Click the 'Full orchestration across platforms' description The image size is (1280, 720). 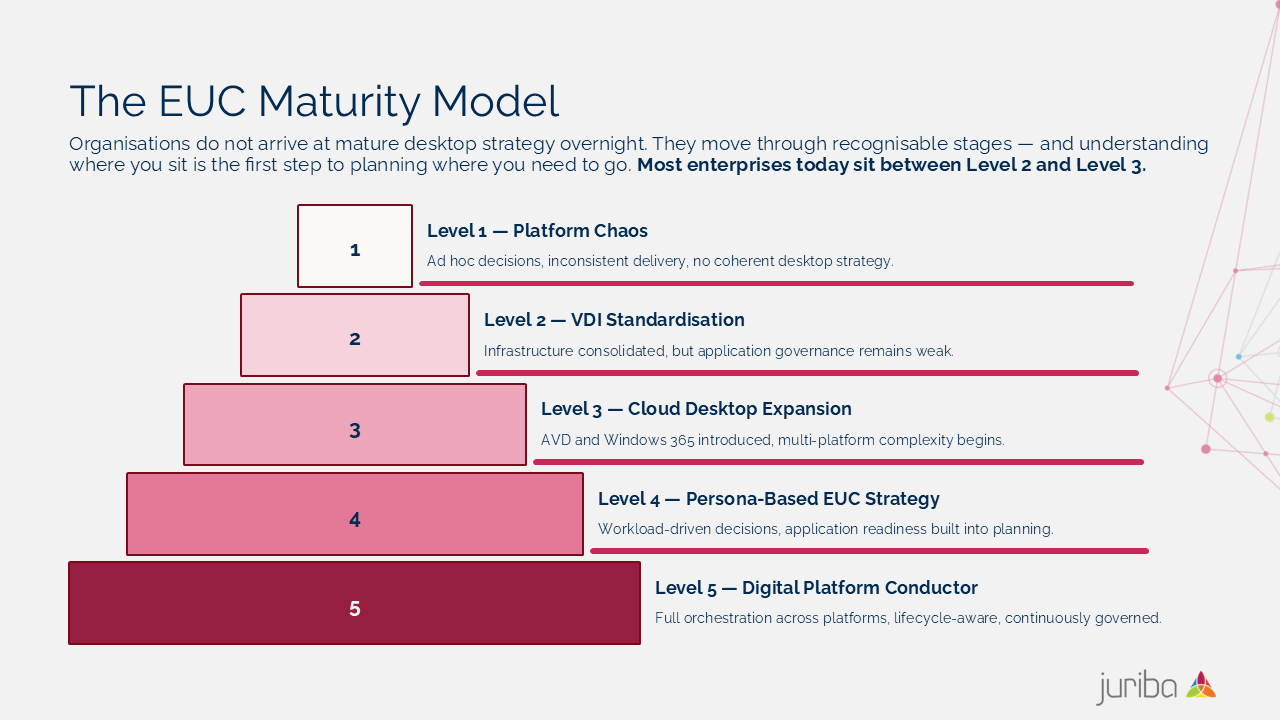tap(908, 618)
